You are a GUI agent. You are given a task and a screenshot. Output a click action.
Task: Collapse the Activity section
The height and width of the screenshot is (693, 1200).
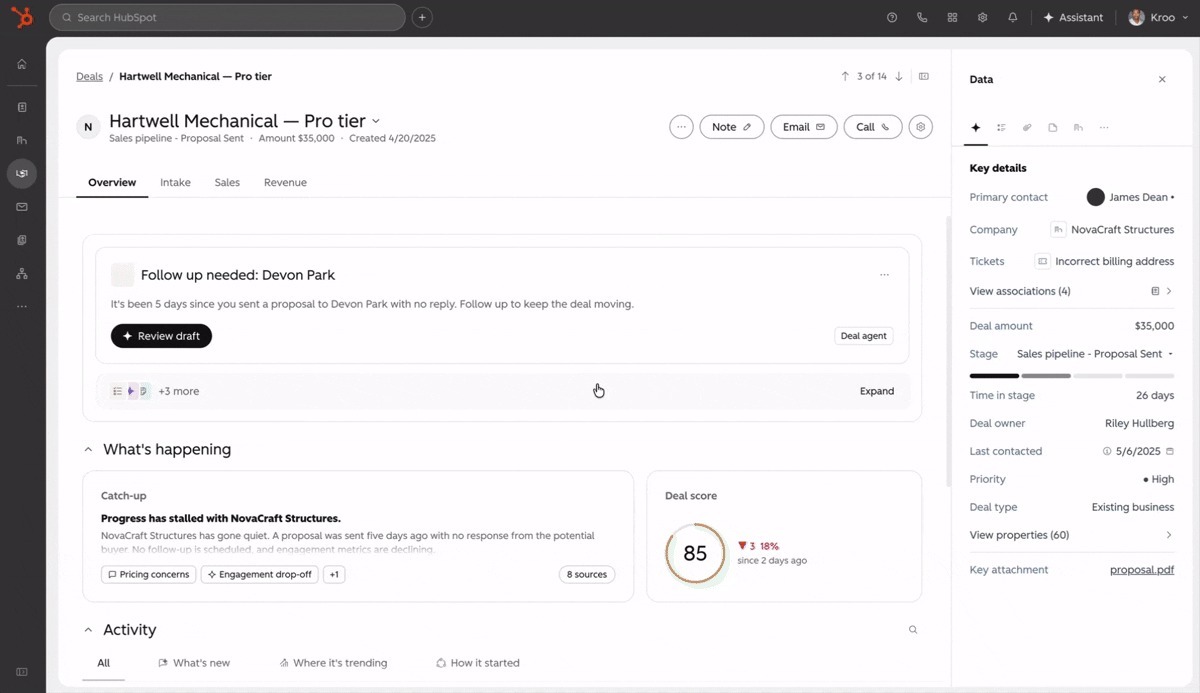[x=88, y=630]
